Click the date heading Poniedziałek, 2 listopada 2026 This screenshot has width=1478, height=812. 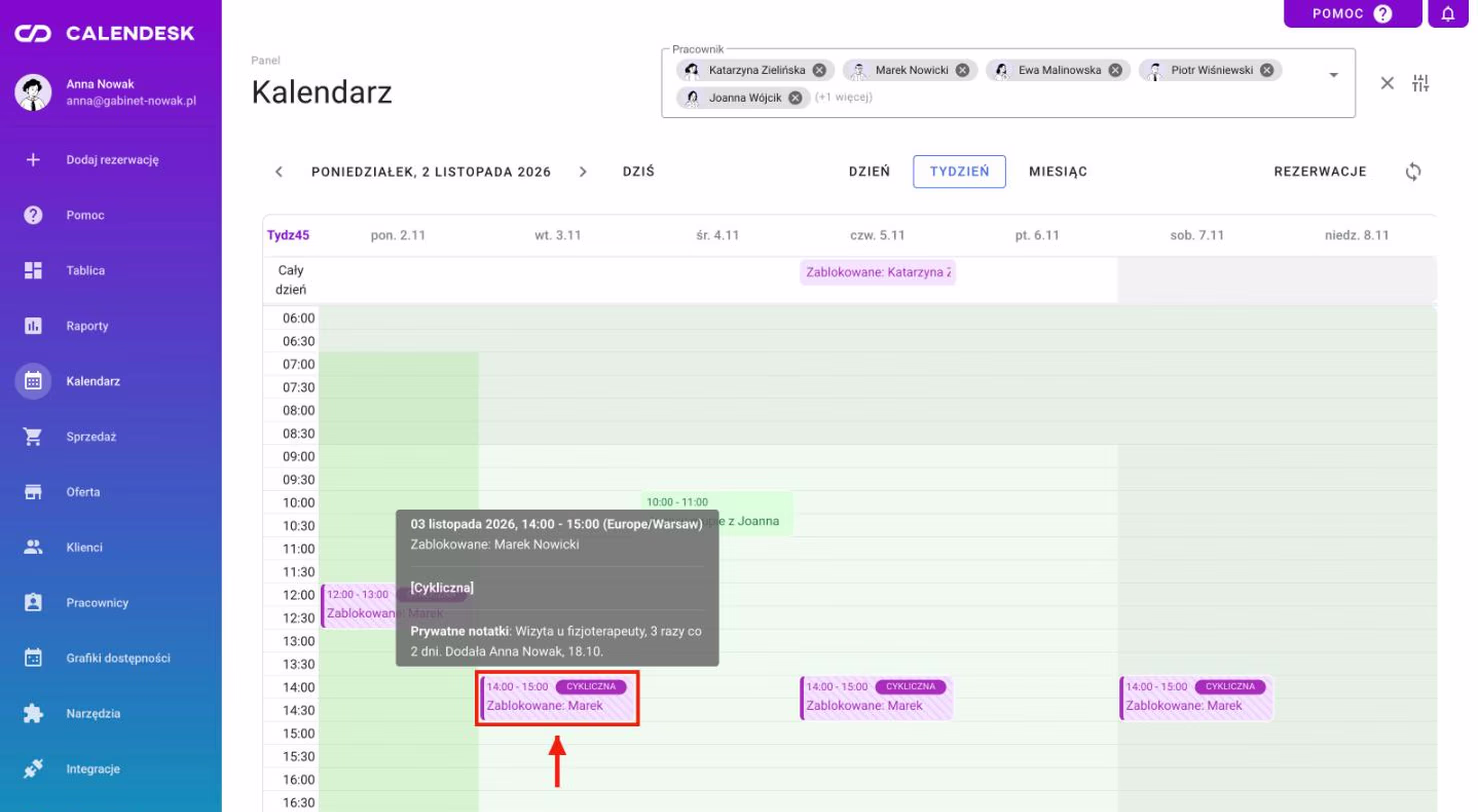pos(431,172)
